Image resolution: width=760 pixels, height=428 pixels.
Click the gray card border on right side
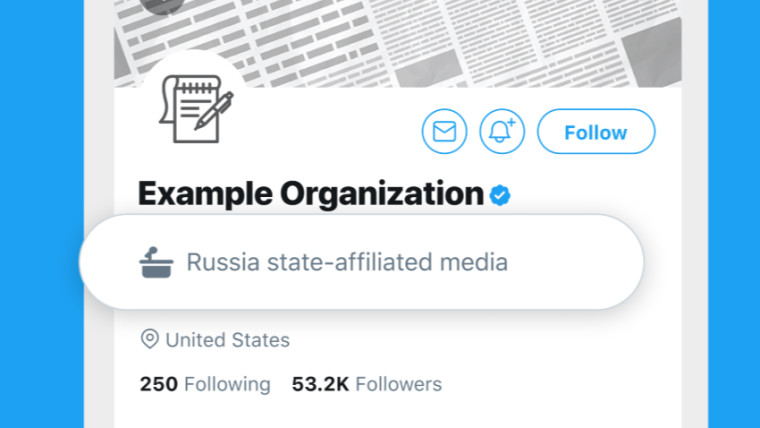click(x=695, y=214)
